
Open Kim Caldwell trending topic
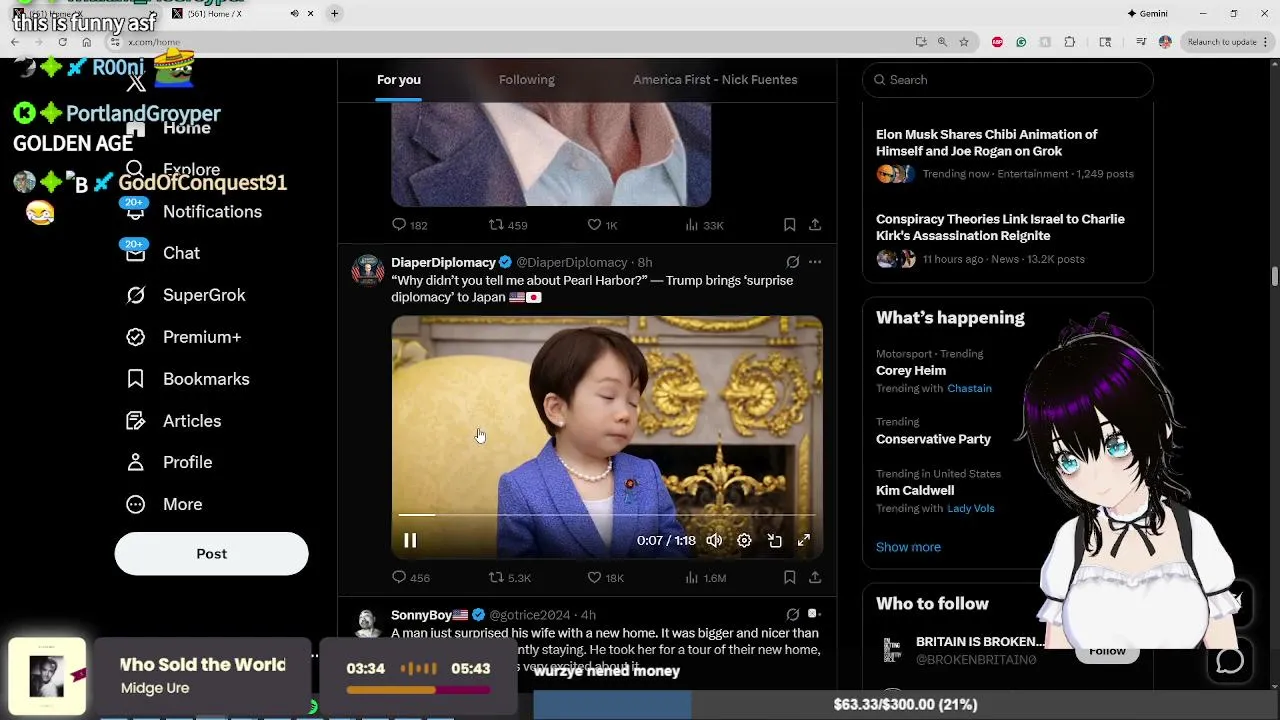point(915,490)
